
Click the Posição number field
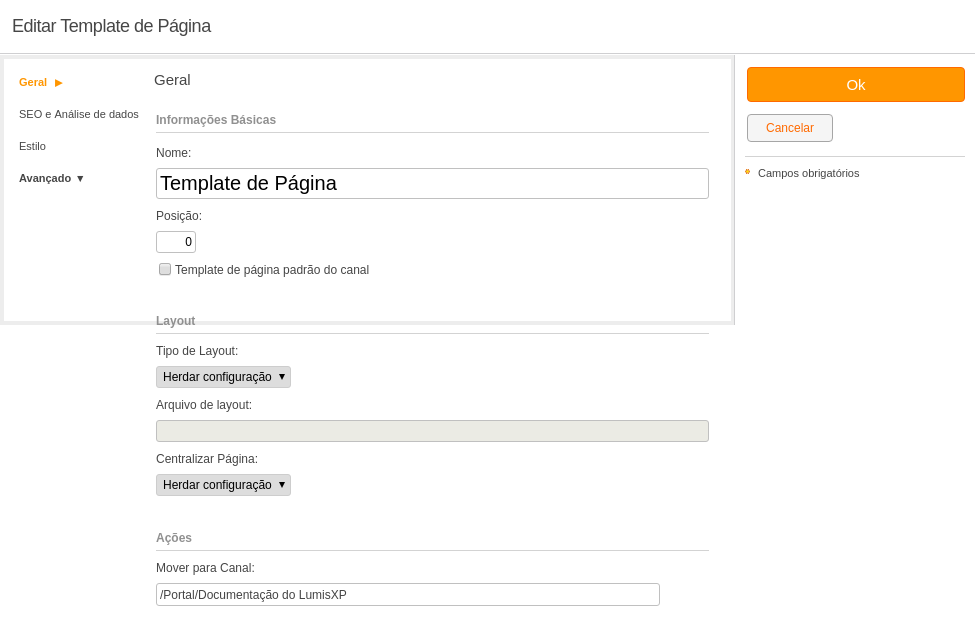[176, 242]
